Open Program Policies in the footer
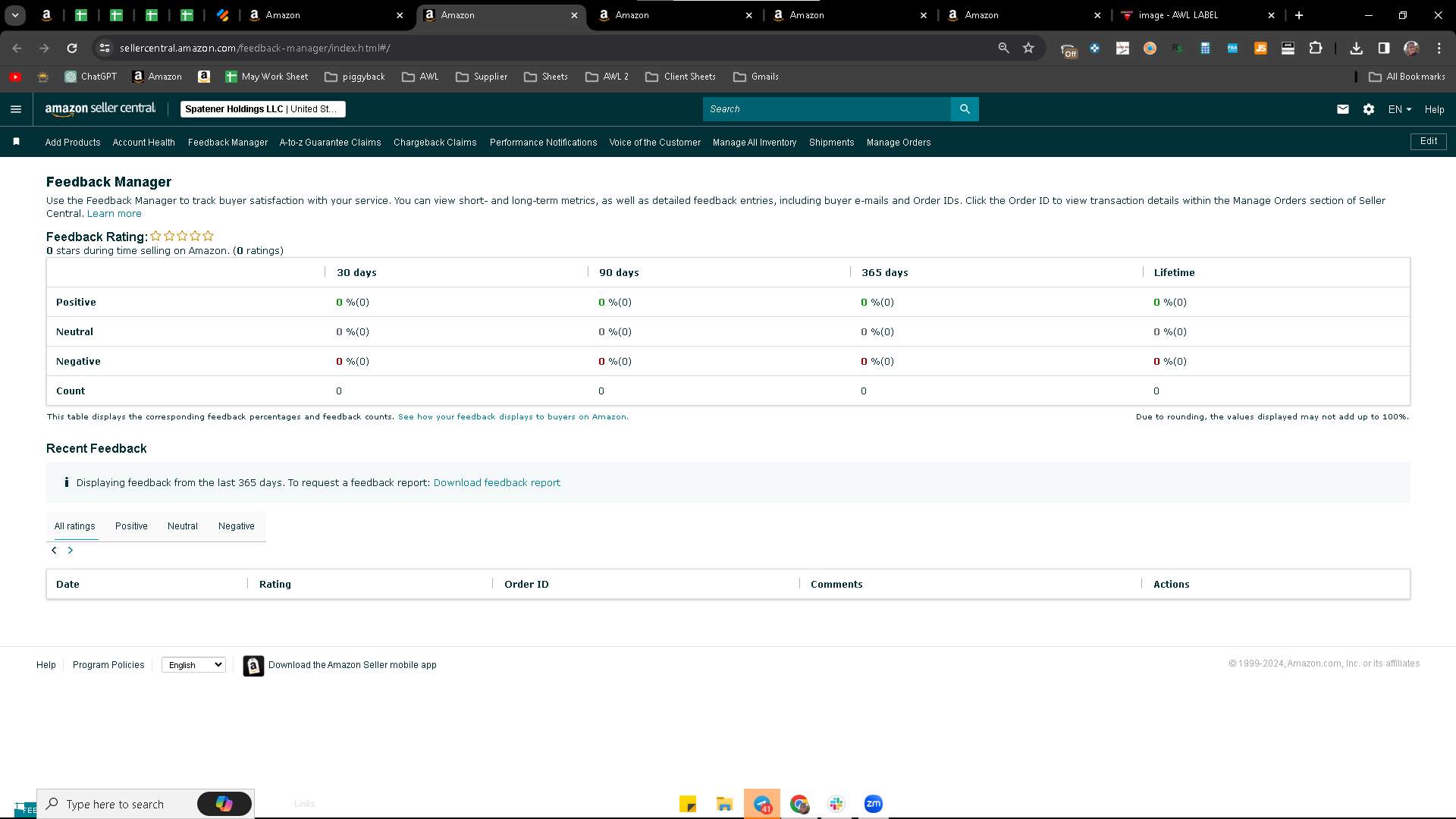1456x819 pixels. [x=108, y=665]
